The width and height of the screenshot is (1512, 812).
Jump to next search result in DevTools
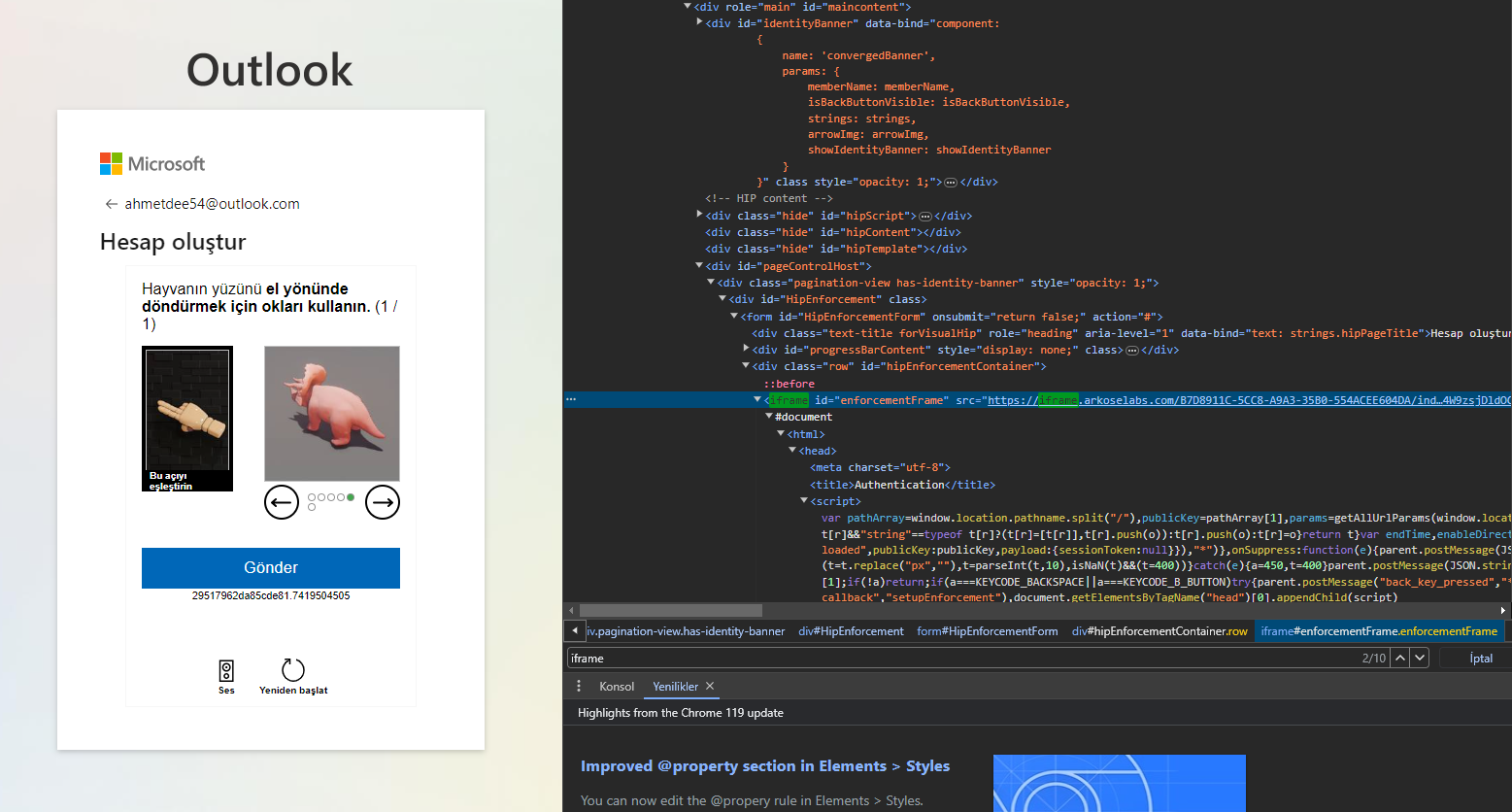pos(1421,658)
